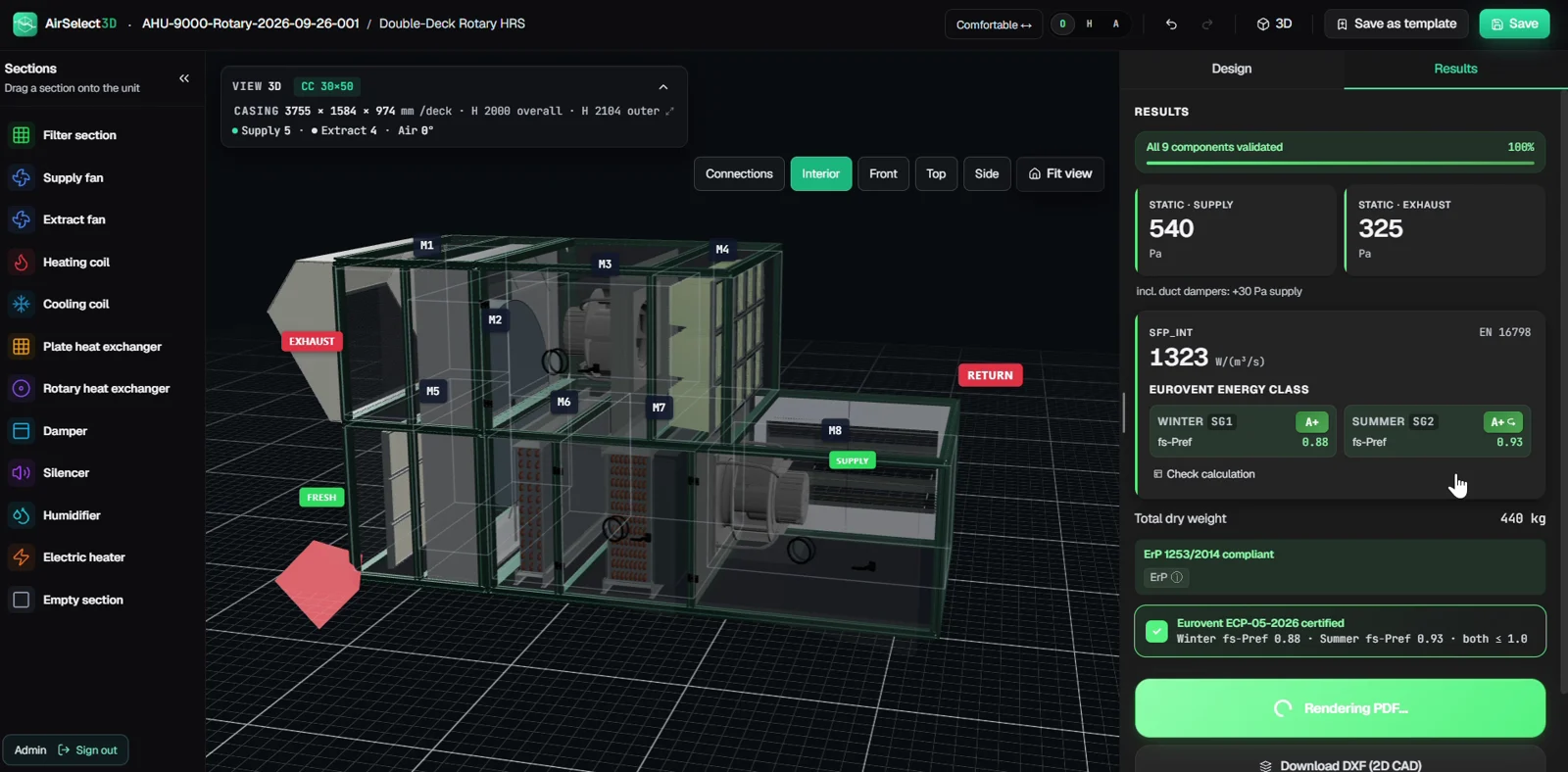Undo the last change
1568x772 pixels.
pyautogui.click(x=1171, y=24)
